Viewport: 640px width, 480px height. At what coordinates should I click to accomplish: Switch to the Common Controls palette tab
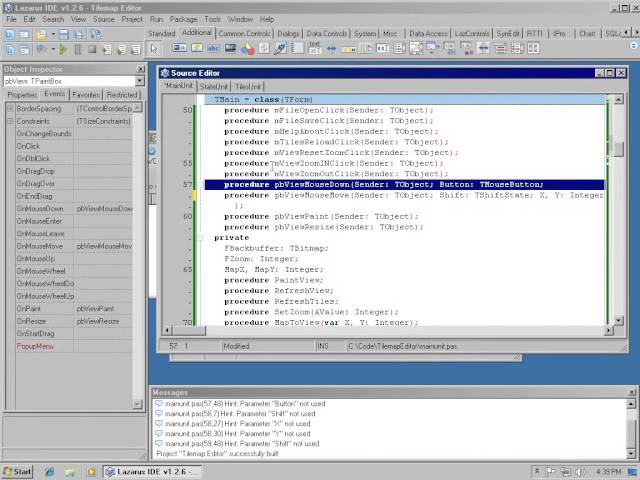click(244, 33)
